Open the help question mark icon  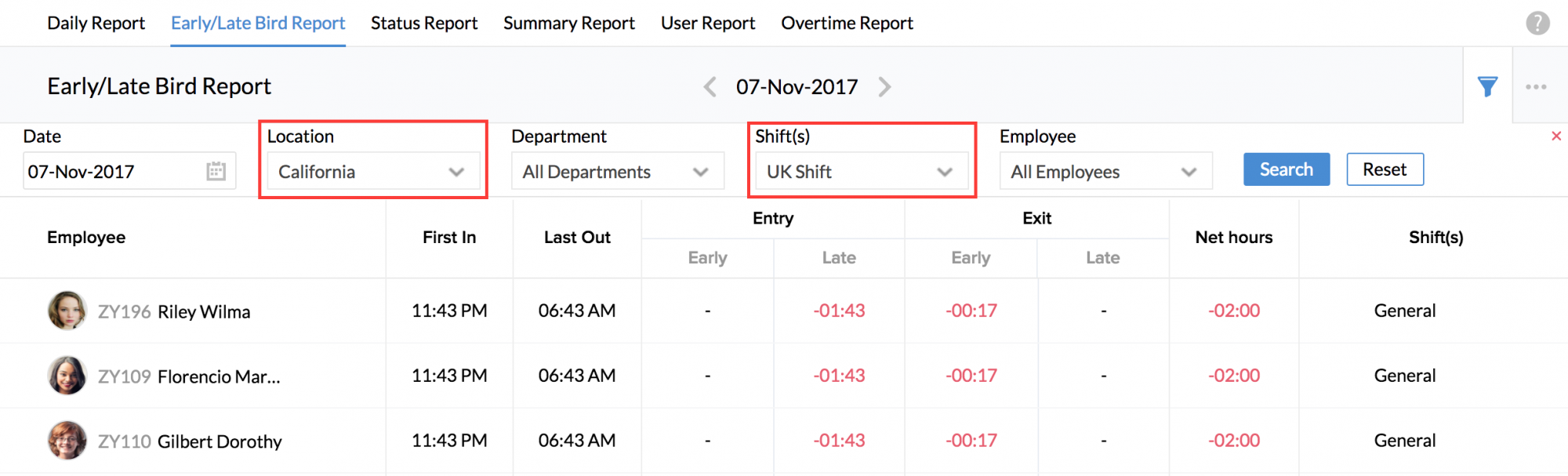1537,24
